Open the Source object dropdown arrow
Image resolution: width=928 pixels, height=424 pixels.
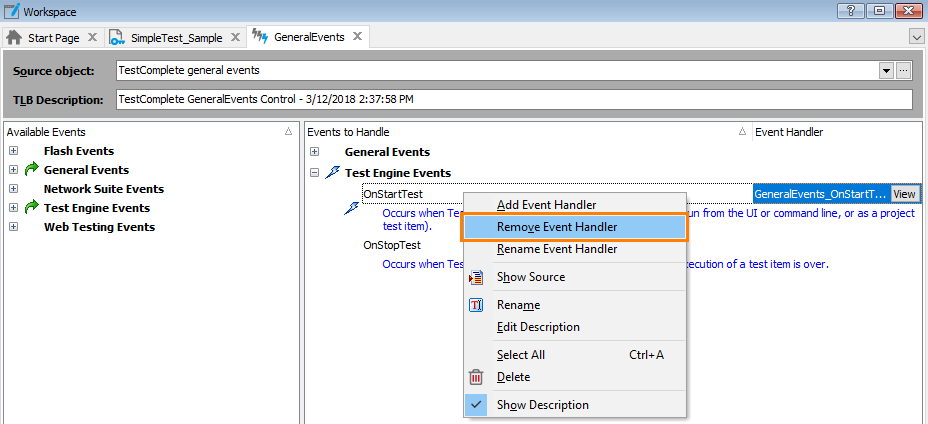[x=886, y=70]
